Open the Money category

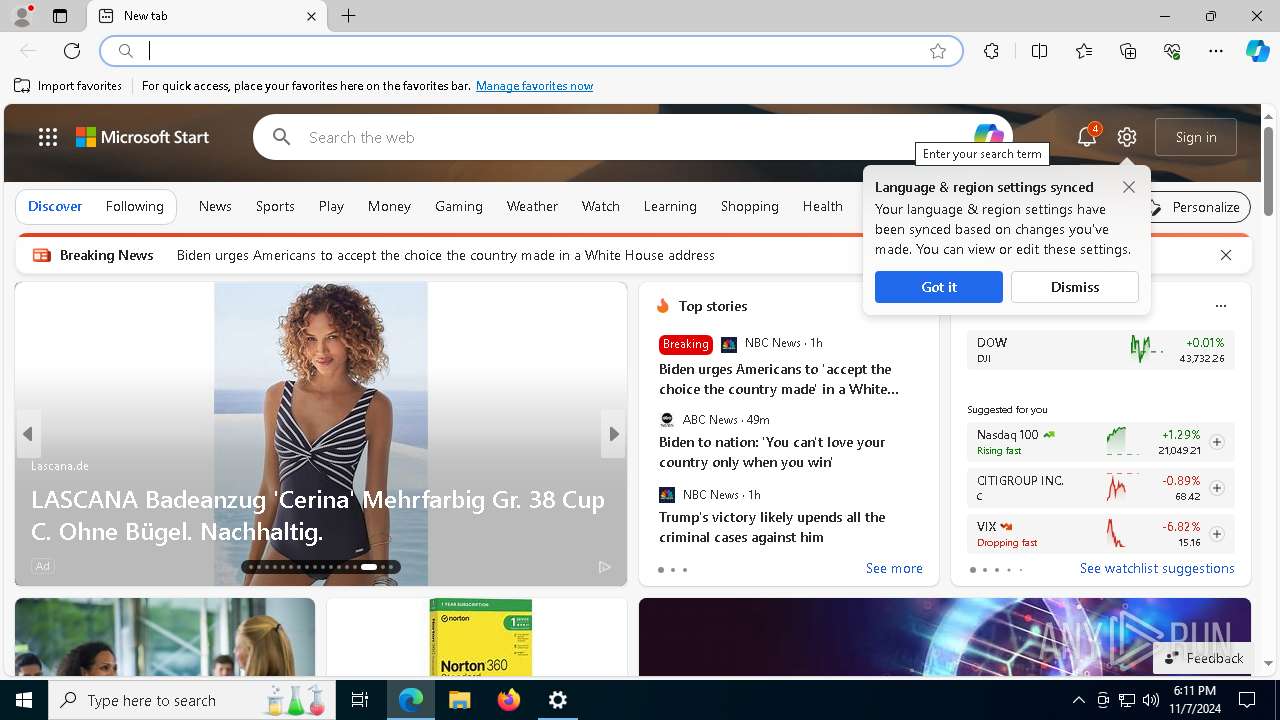(x=389, y=206)
